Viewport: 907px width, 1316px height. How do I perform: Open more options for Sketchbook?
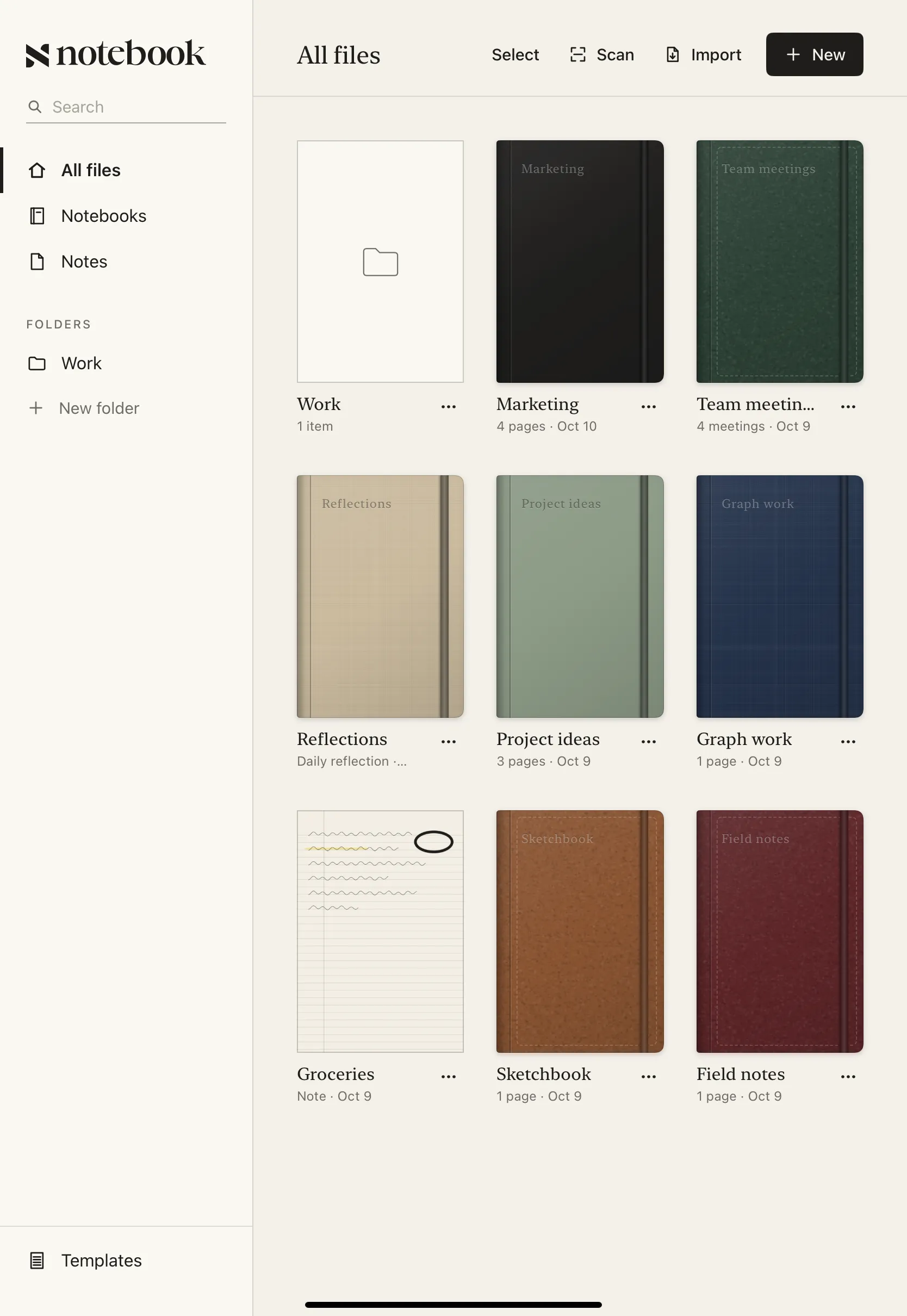coord(648,1077)
